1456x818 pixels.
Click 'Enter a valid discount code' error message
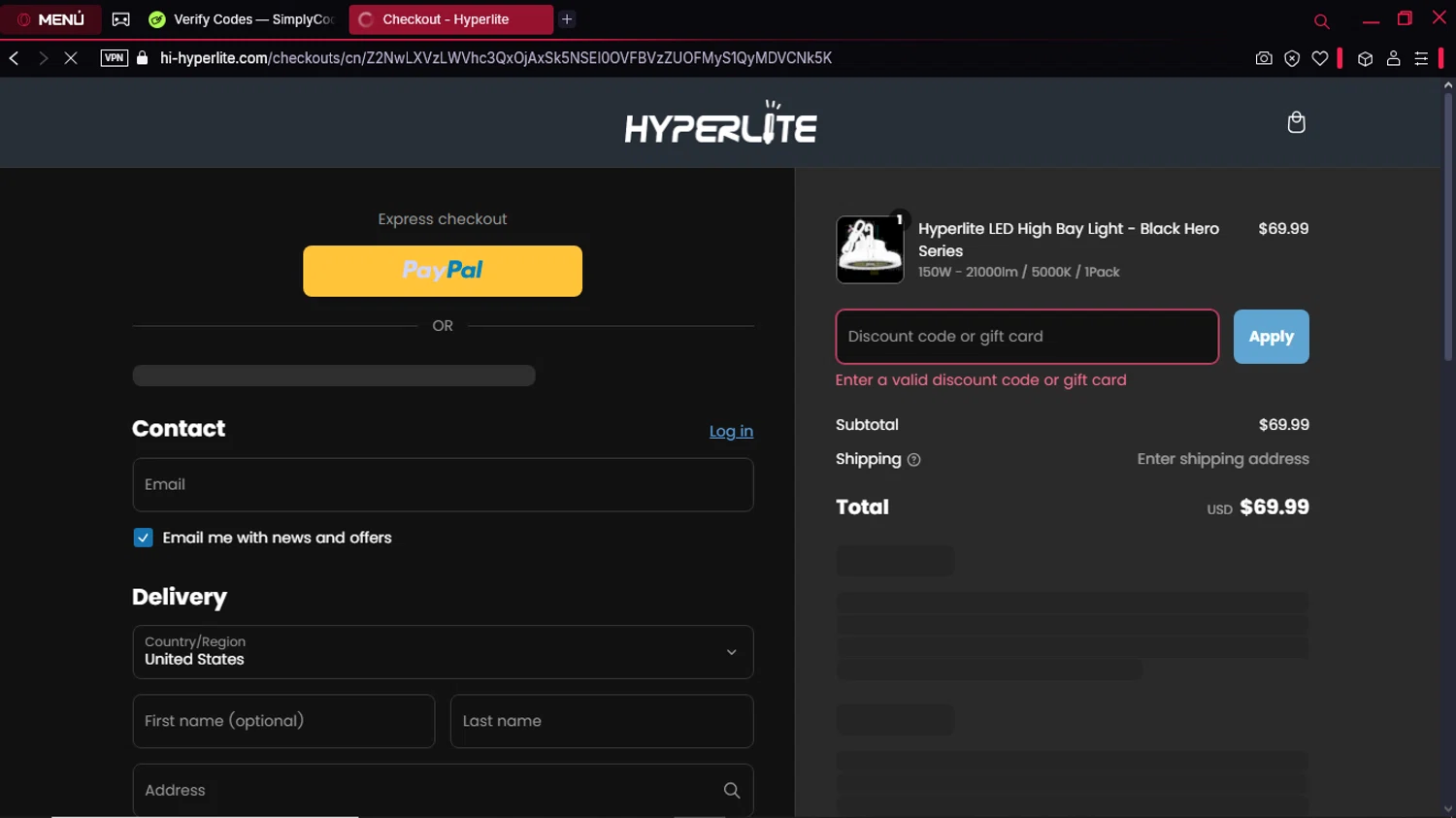980,380
